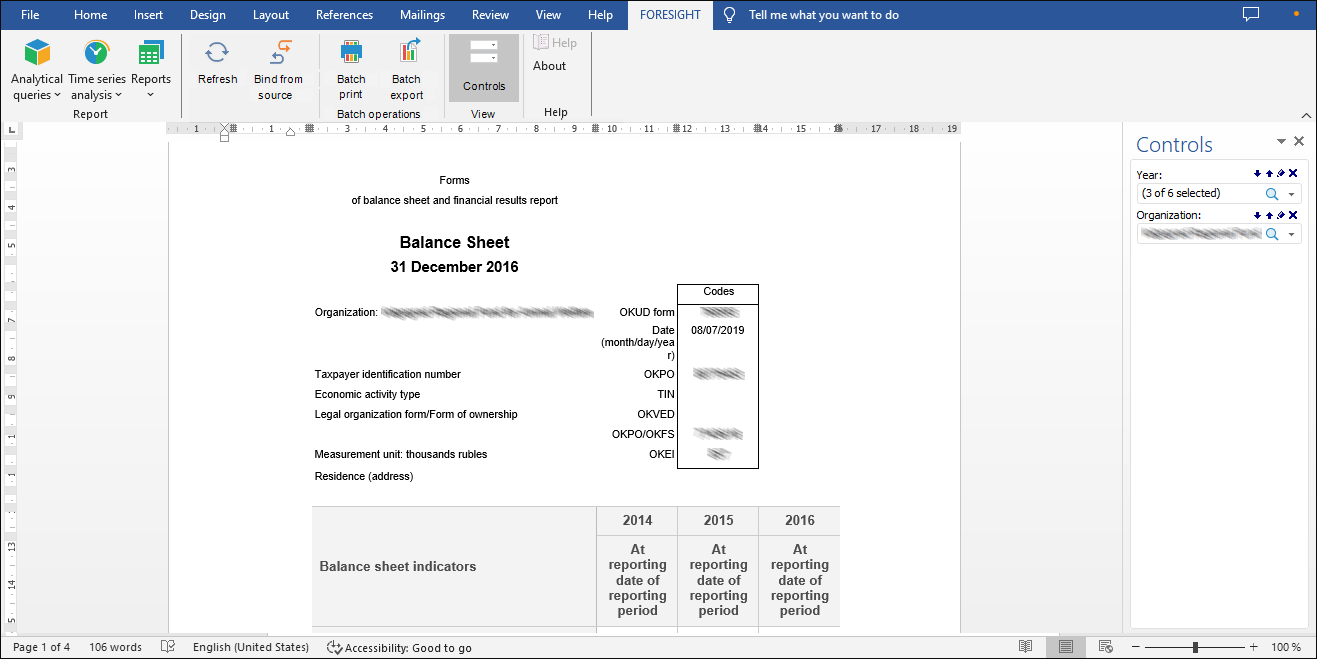Viewport: 1317px width, 659px height.
Task: Switch to the Review tab
Action: point(490,15)
